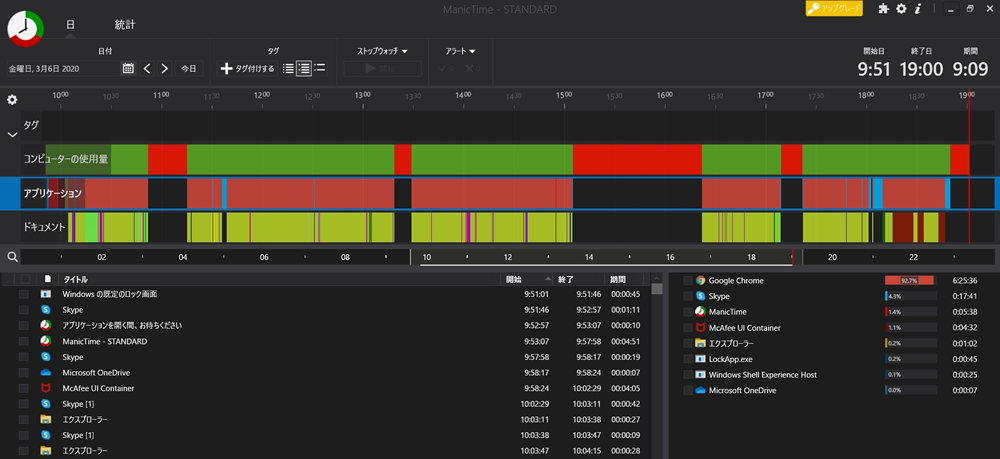Click the large red block in computer usage

pyautogui.click(x=637, y=159)
